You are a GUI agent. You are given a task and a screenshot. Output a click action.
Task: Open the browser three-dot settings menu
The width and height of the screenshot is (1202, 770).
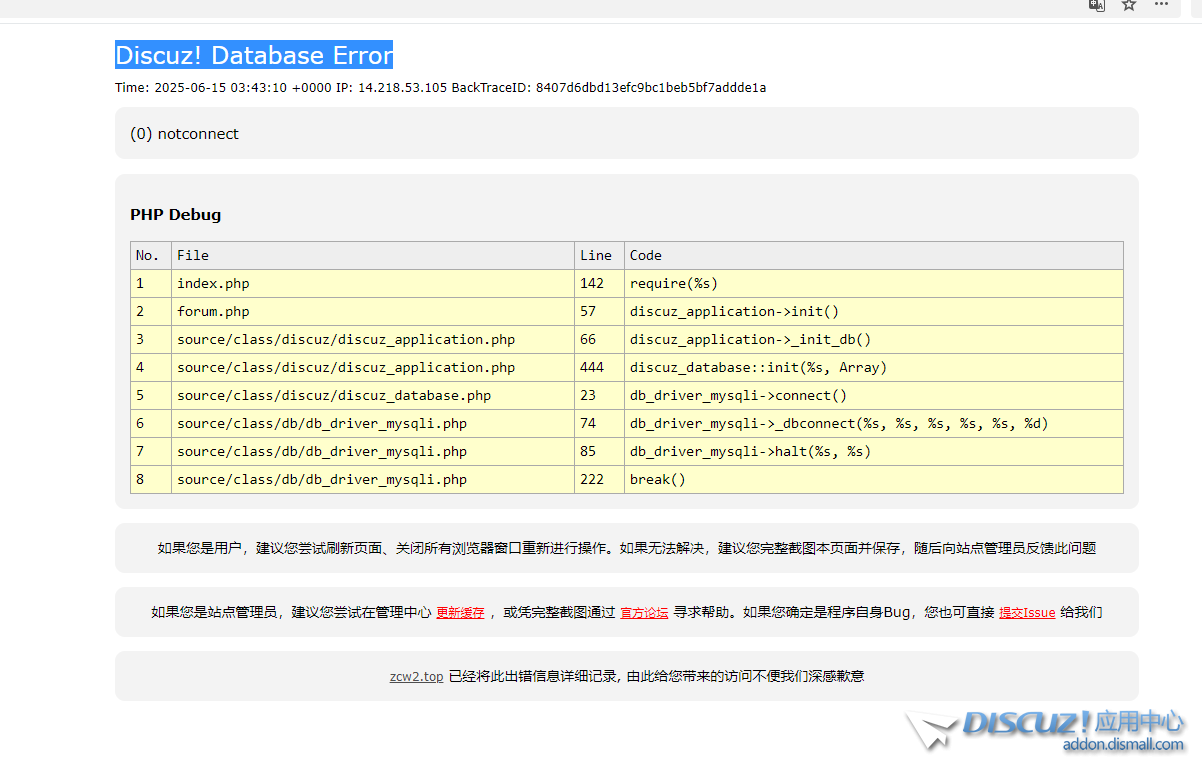tap(1161, 5)
